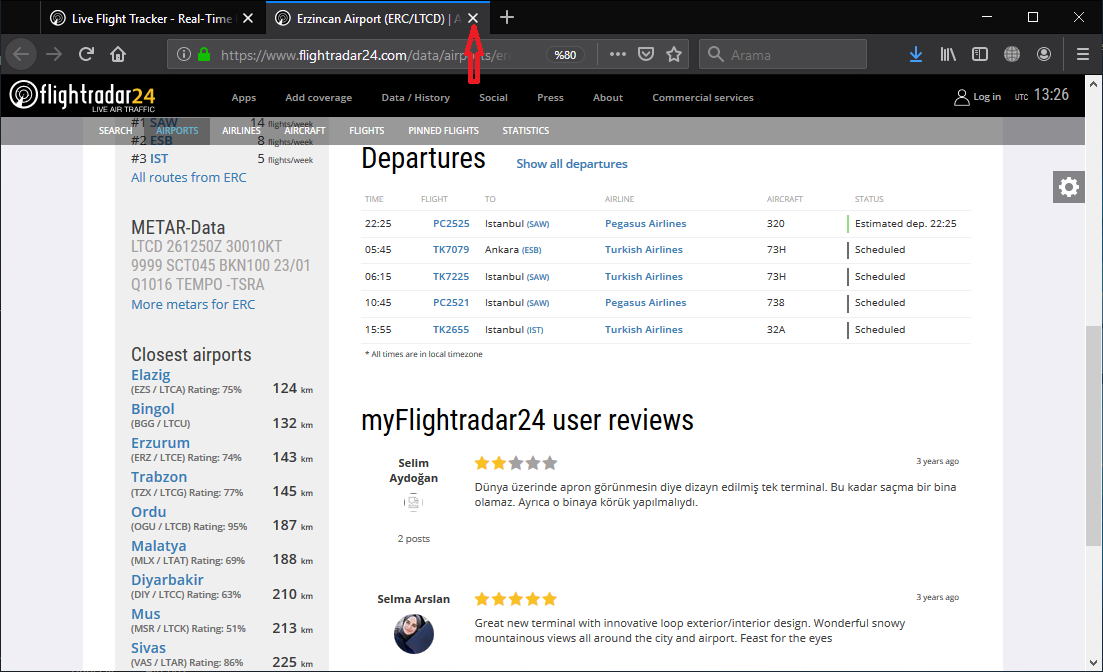The width and height of the screenshot is (1103, 672).
Task: Open the page settings gear icon
Action: [x=1069, y=187]
